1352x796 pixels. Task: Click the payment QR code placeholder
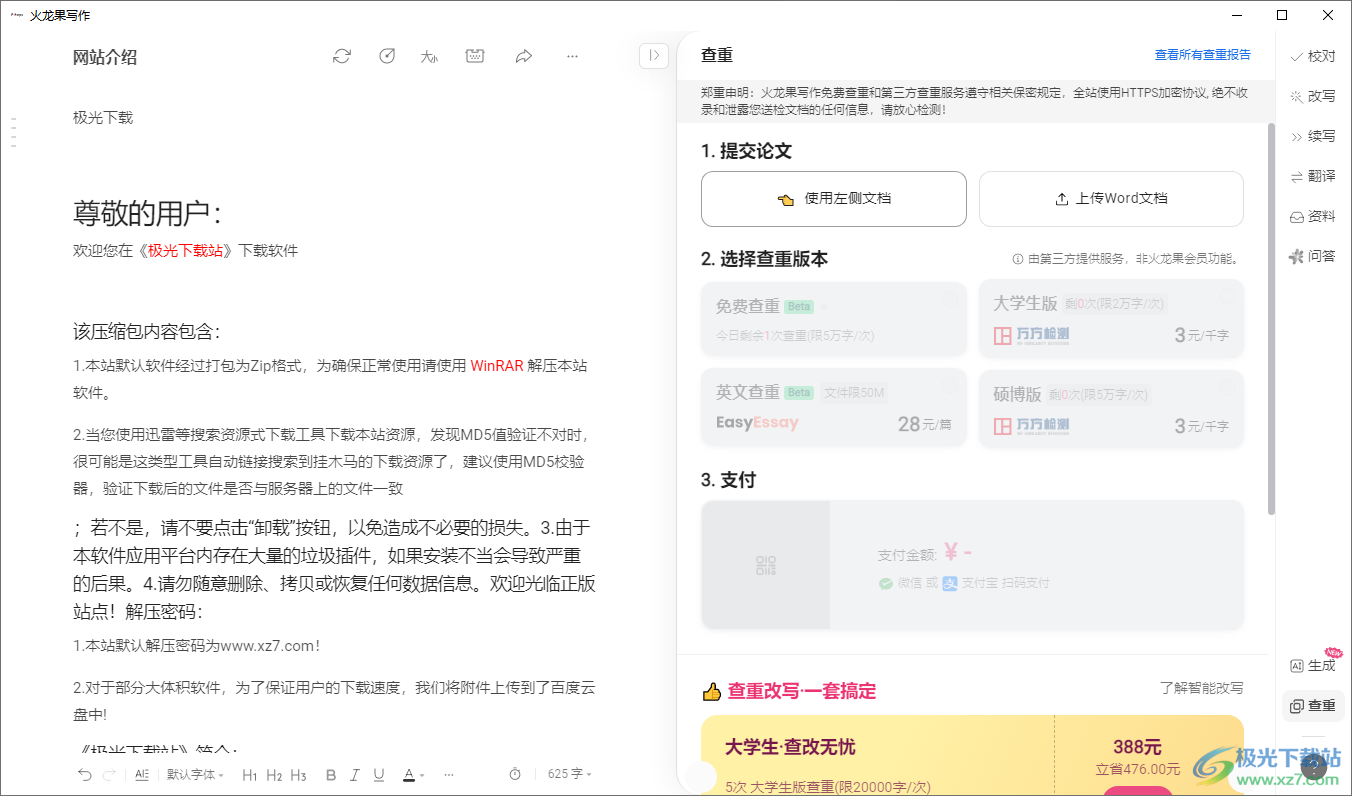(766, 565)
